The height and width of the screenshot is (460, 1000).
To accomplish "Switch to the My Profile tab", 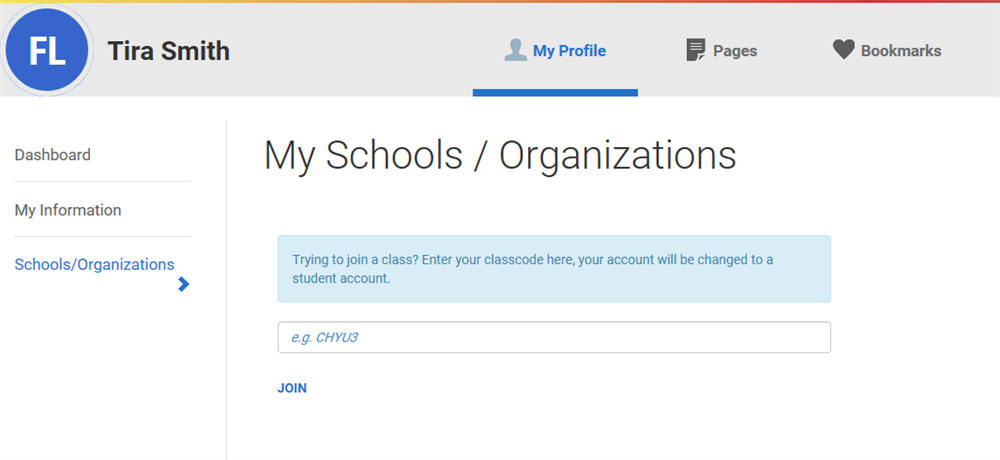I will point(555,50).
